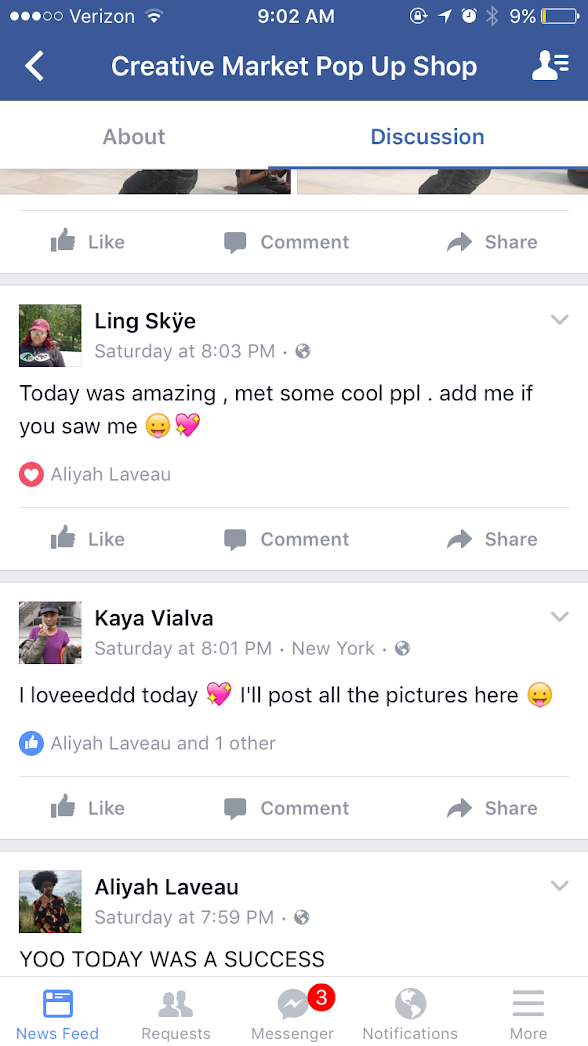Screen dimensions: 588x1046
Task: Go to News Feed
Action: [57, 1014]
